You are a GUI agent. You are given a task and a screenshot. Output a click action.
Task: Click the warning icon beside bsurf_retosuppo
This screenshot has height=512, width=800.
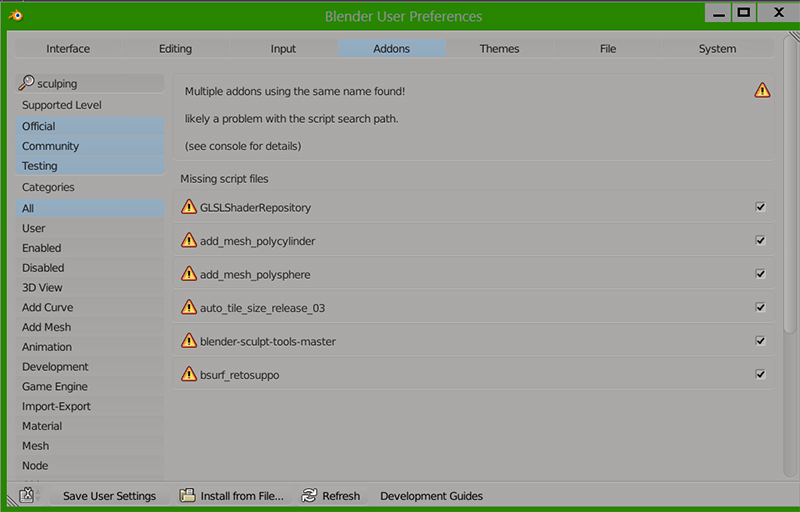pyautogui.click(x=189, y=374)
